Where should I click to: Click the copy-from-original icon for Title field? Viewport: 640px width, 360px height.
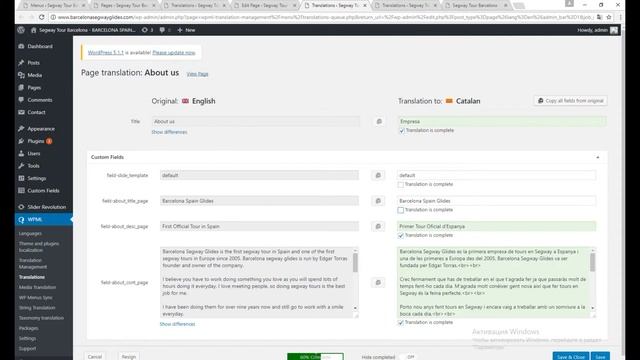pyautogui.click(x=379, y=121)
